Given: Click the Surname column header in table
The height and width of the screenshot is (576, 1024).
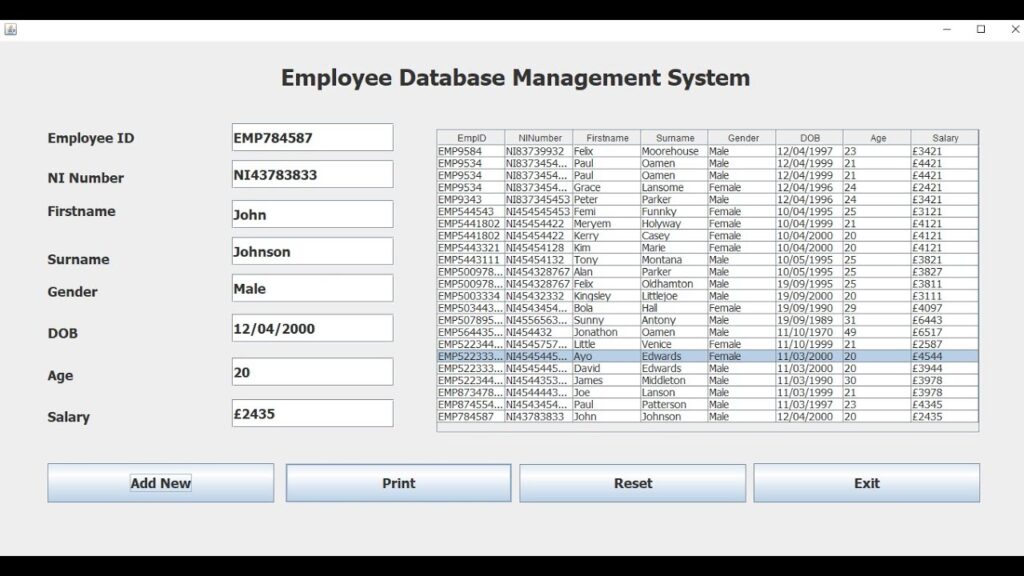Looking at the screenshot, I should [675, 138].
